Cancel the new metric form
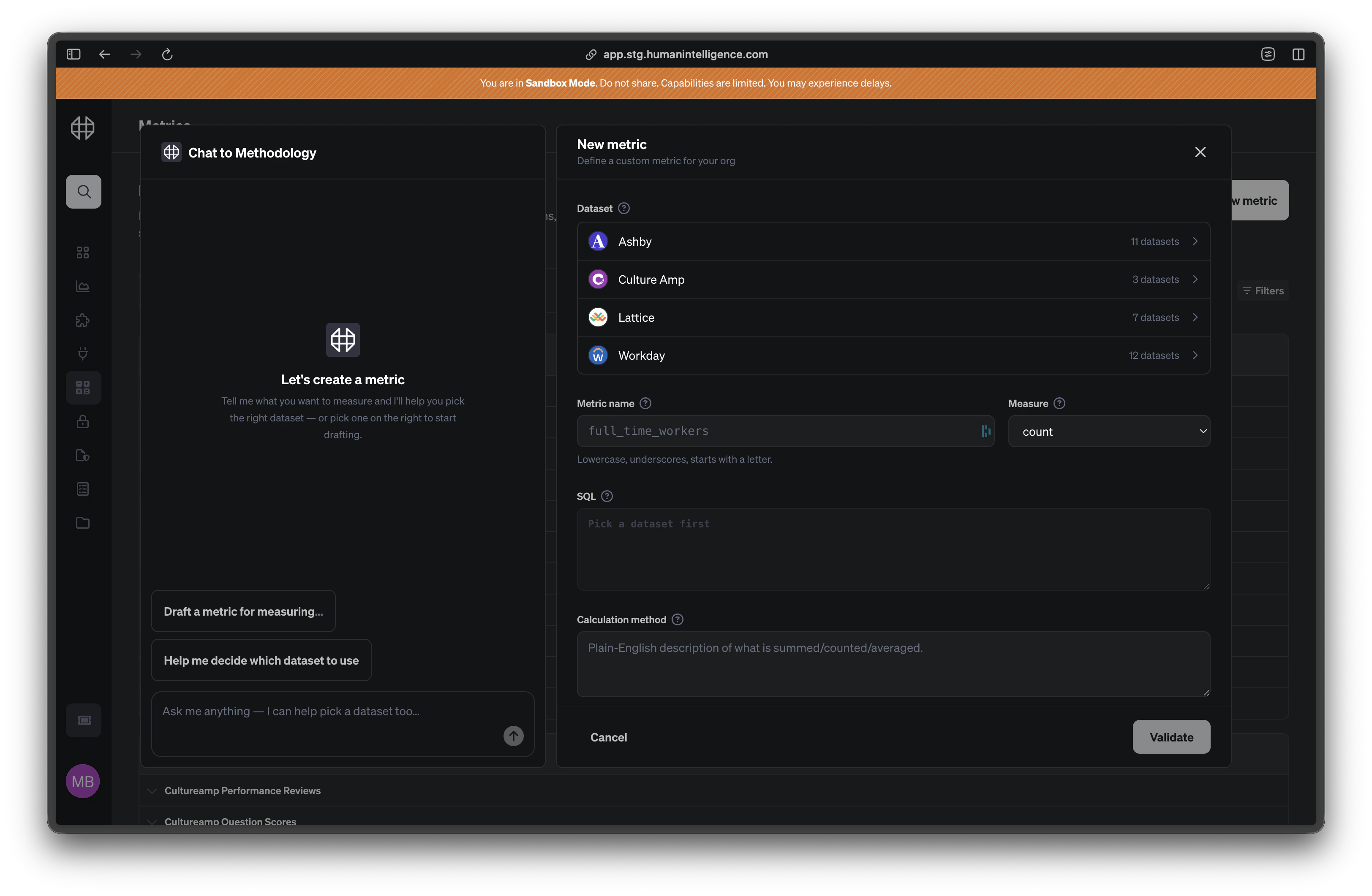This screenshot has width=1372, height=896. click(609, 737)
